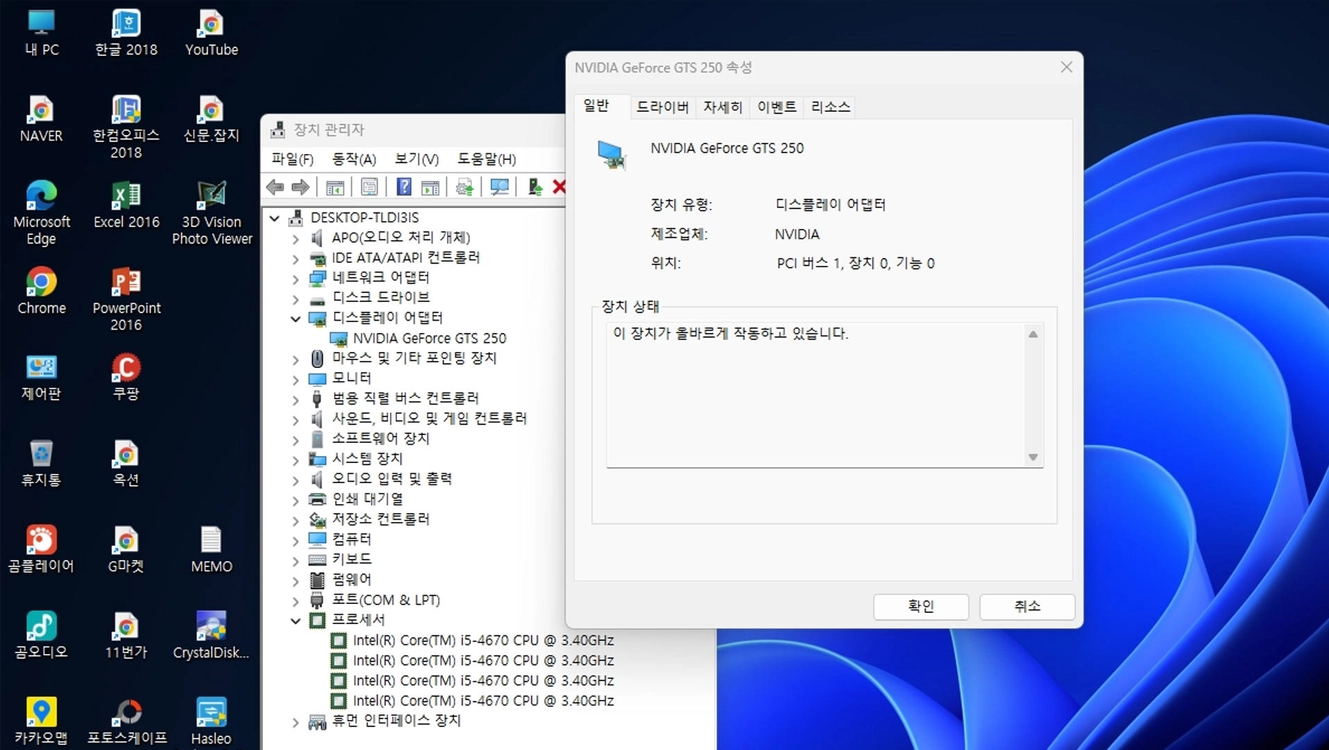Screen dimensions: 1329x750
Task: Click the Show/Hide action pane toolbar icon
Action: (x=430, y=187)
